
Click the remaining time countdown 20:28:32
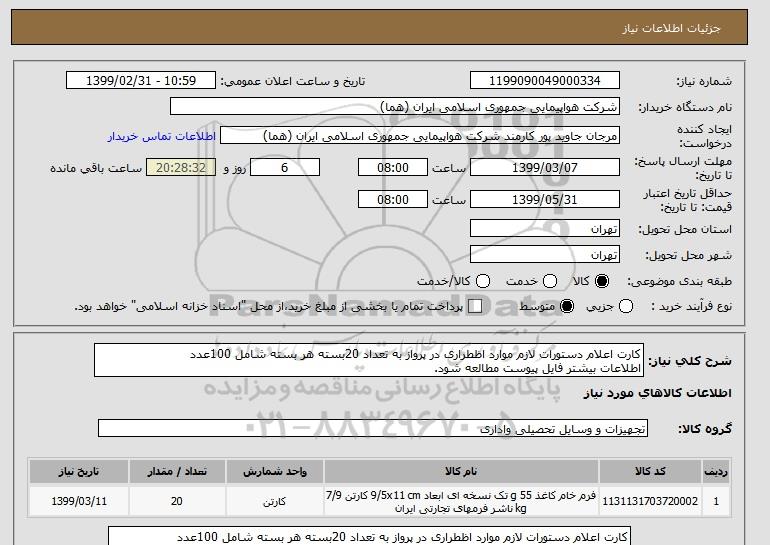pos(181,167)
